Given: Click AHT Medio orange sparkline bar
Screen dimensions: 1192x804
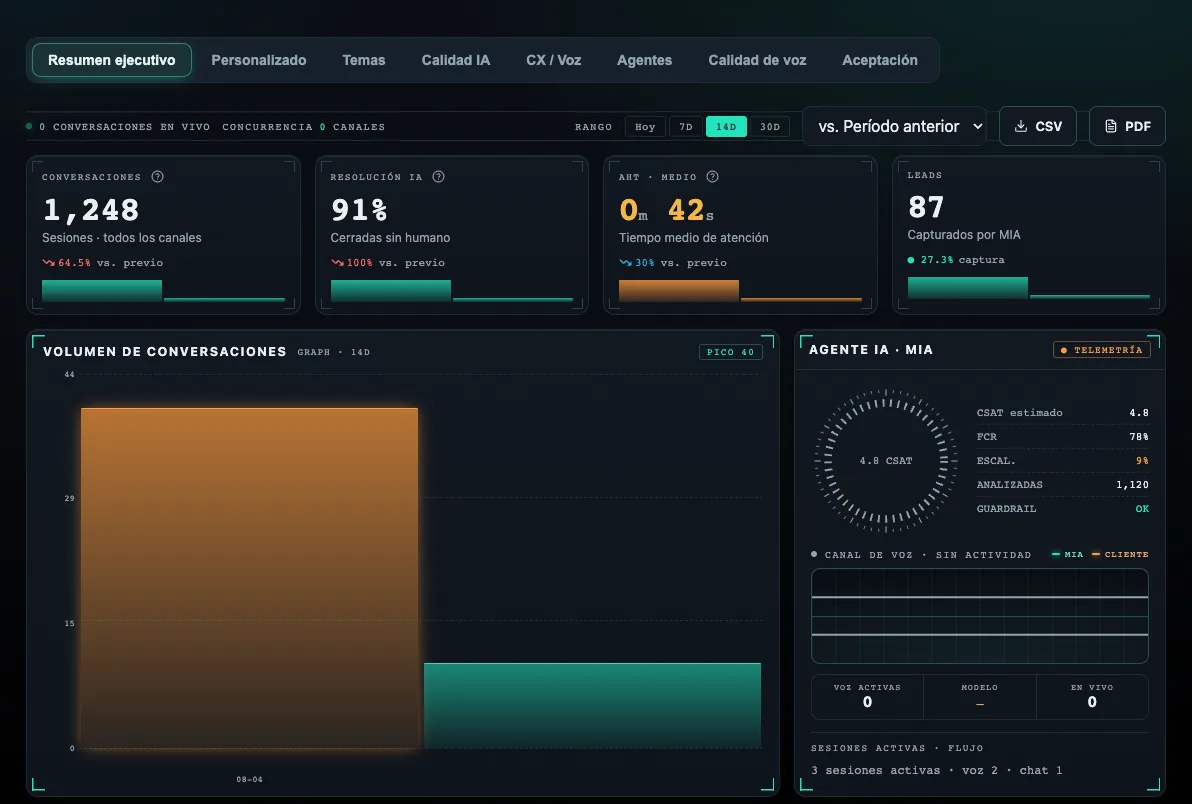Looking at the screenshot, I should point(679,291).
